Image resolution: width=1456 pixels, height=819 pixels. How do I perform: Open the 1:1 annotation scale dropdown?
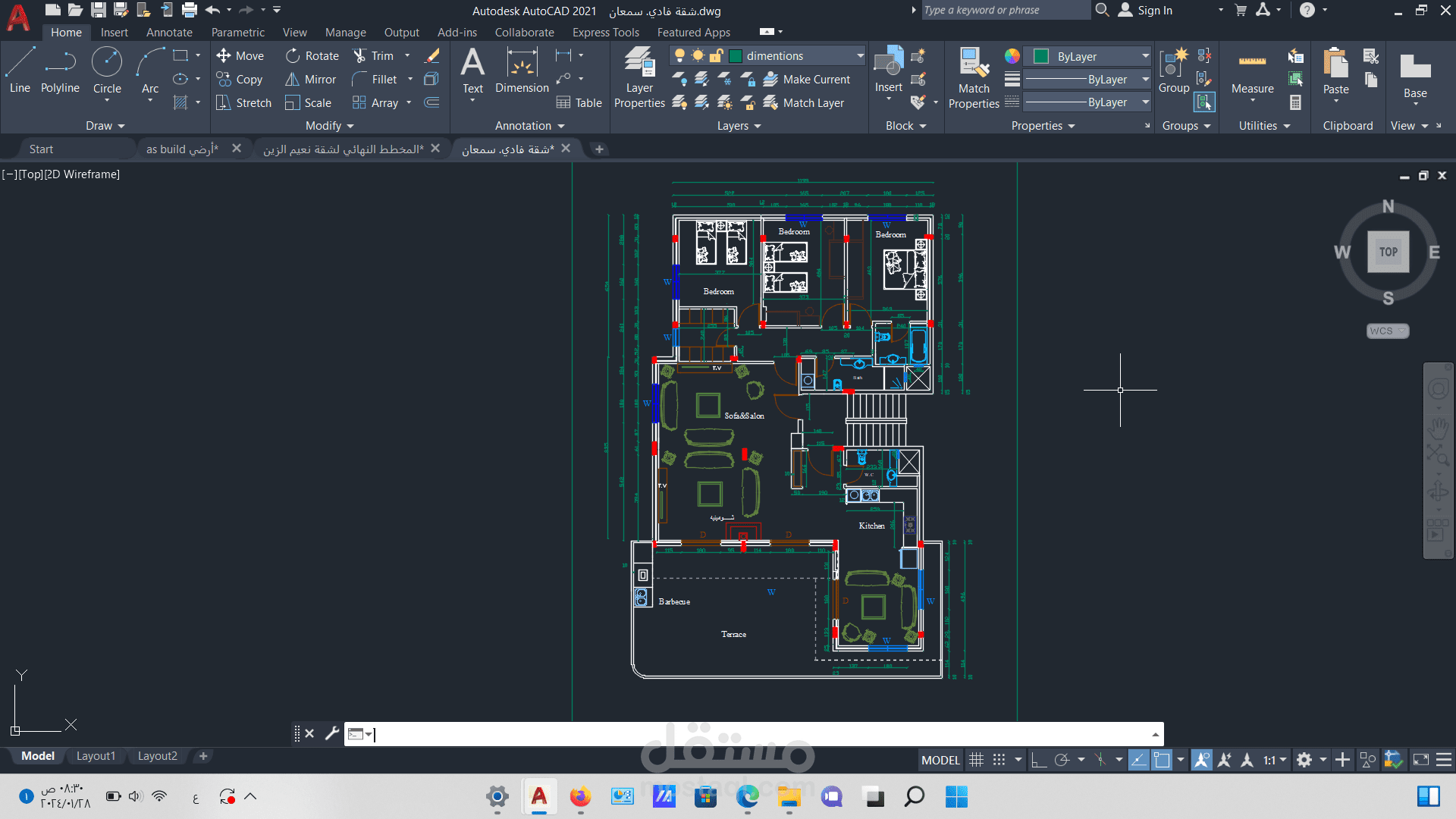tap(1275, 760)
